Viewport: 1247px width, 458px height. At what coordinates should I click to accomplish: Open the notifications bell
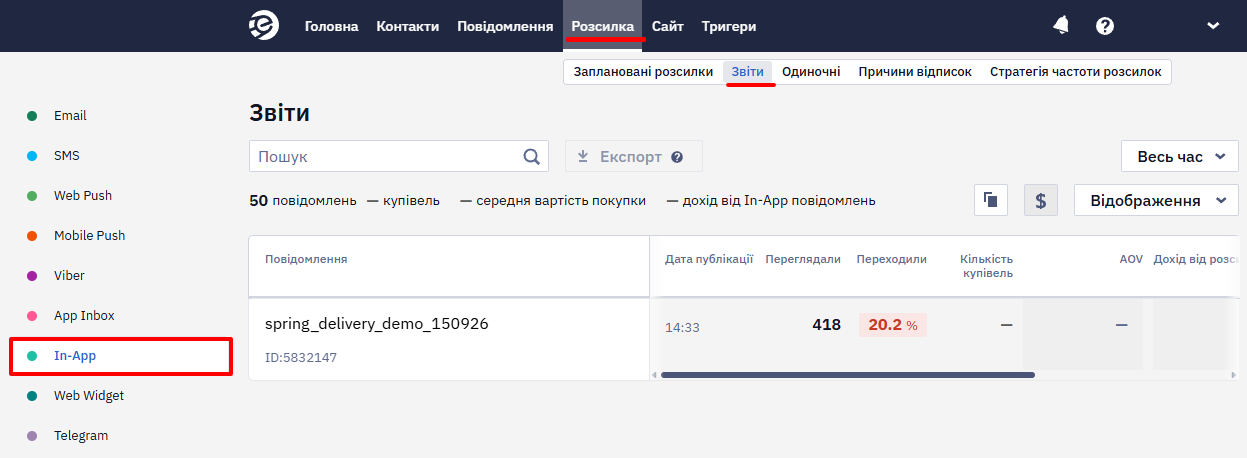pos(1061,26)
